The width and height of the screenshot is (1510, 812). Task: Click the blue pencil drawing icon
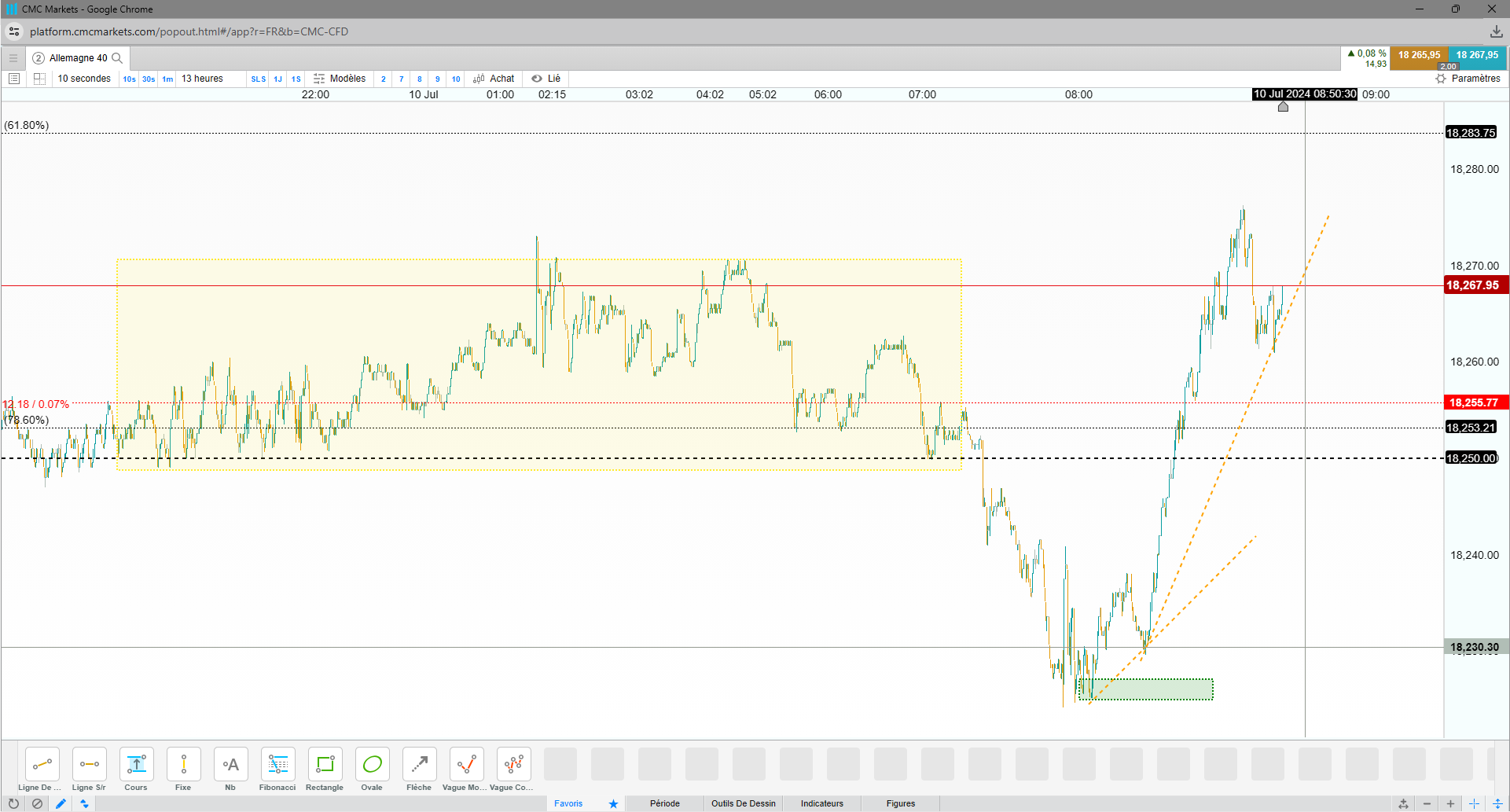[61, 803]
